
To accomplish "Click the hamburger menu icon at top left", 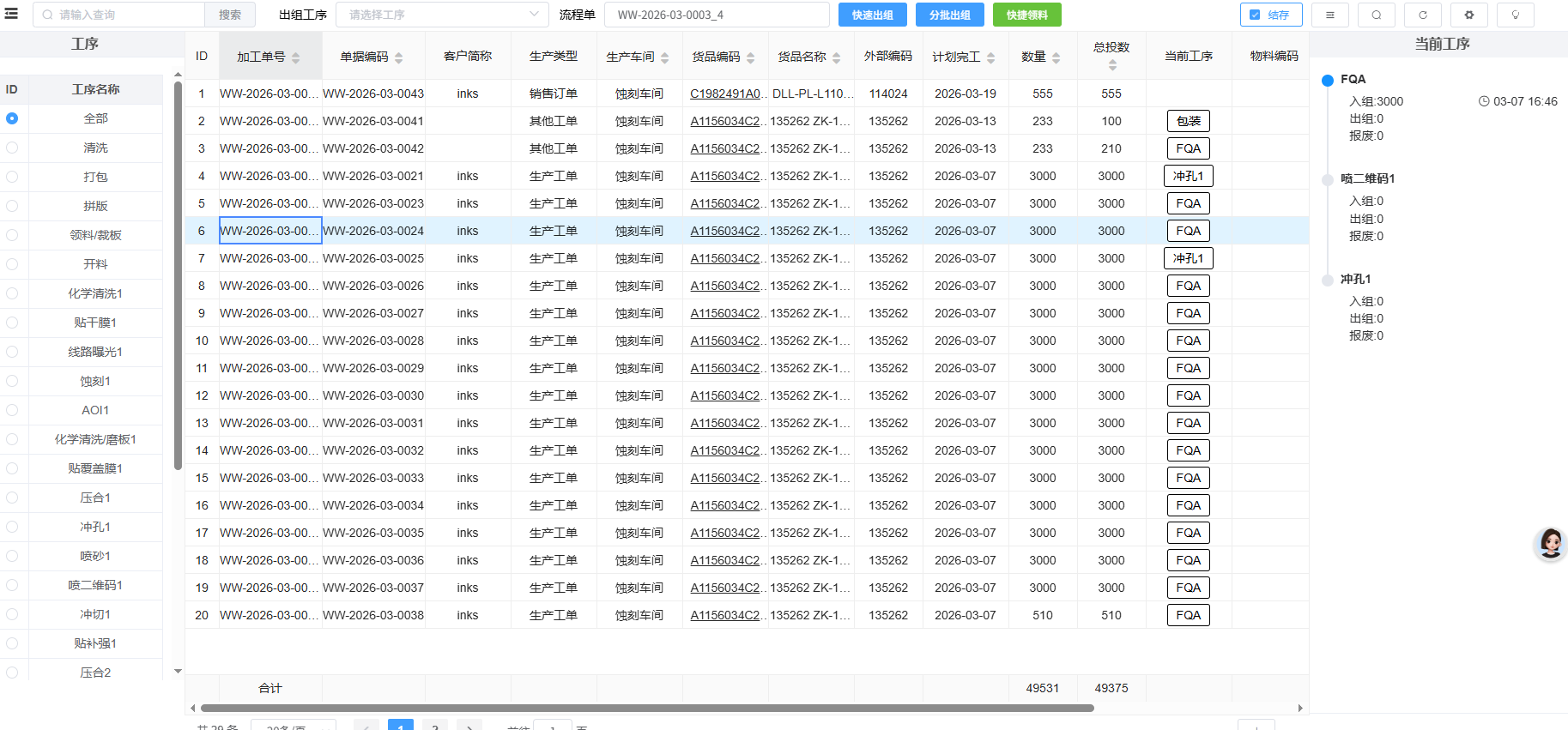I will point(11,14).
